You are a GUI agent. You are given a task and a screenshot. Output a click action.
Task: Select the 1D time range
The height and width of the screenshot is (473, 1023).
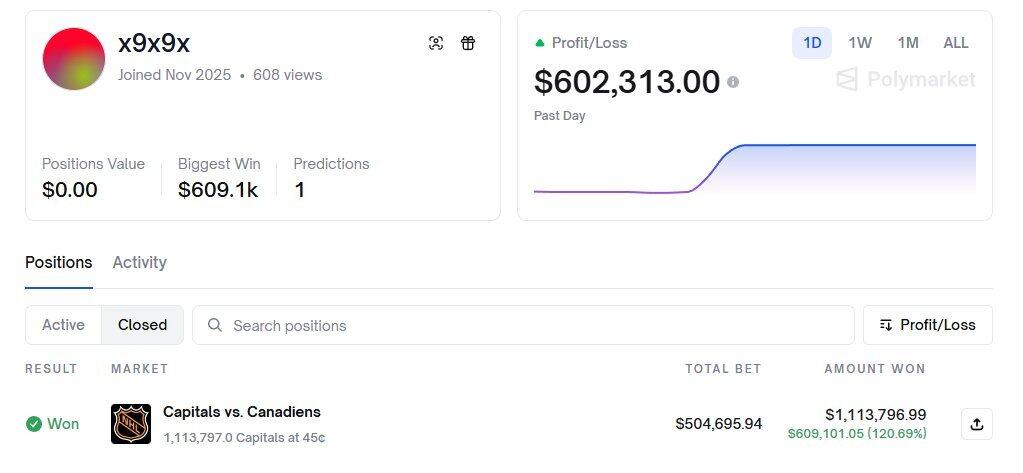(x=812, y=43)
